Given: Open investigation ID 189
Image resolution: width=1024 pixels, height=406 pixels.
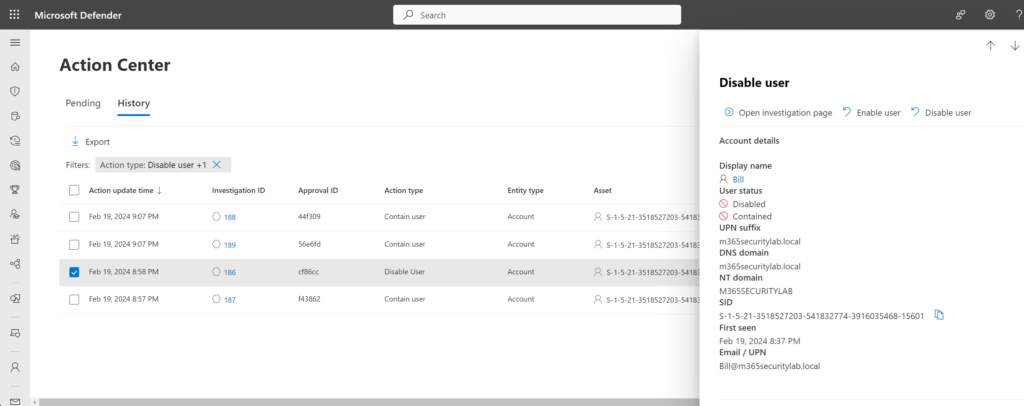Looking at the screenshot, I should pos(230,245).
